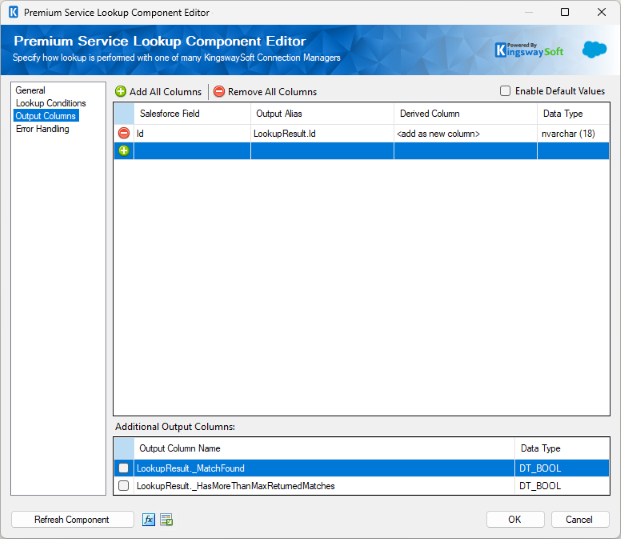Click the Salesforce cloud logo
This screenshot has height=539, width=621.
click(x=594, y=50)
